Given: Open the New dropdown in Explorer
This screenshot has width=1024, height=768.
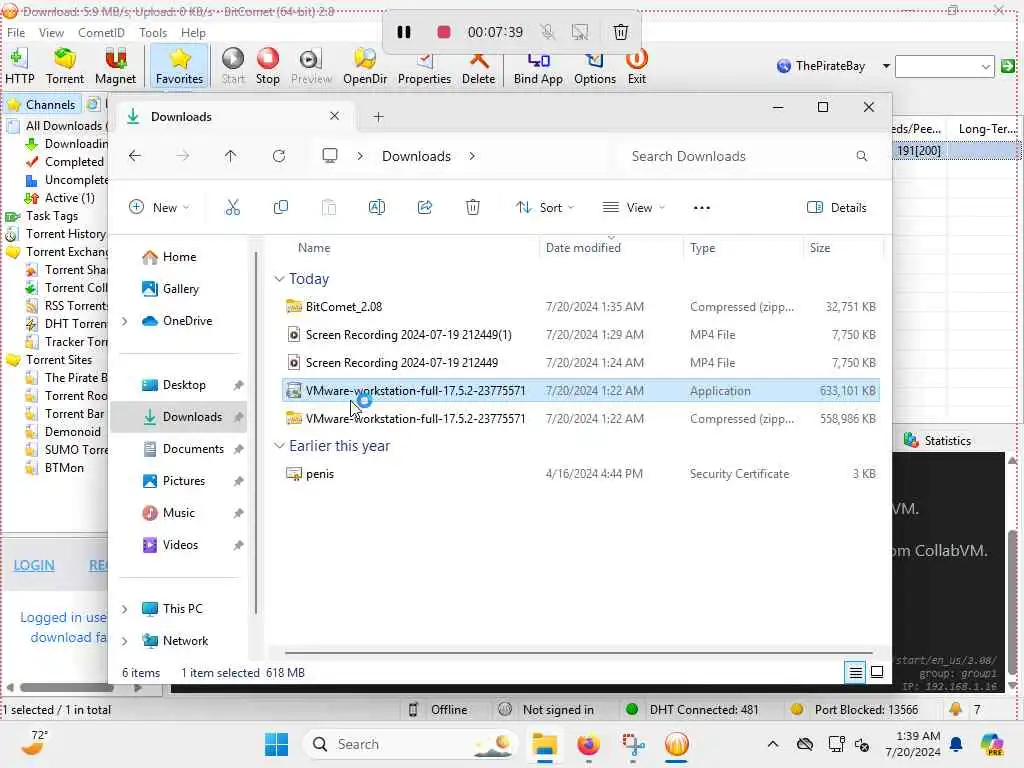Looking at the screenshot, I should point(159,208).
